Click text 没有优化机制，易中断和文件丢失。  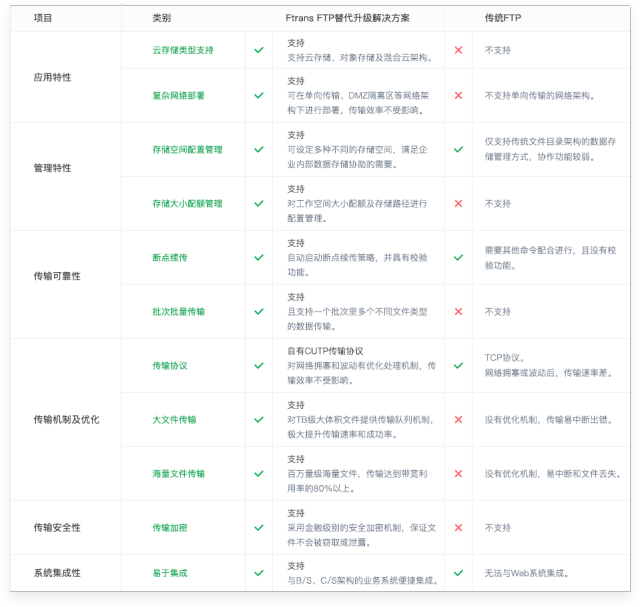pyautogui.click(x=553, y=474)
